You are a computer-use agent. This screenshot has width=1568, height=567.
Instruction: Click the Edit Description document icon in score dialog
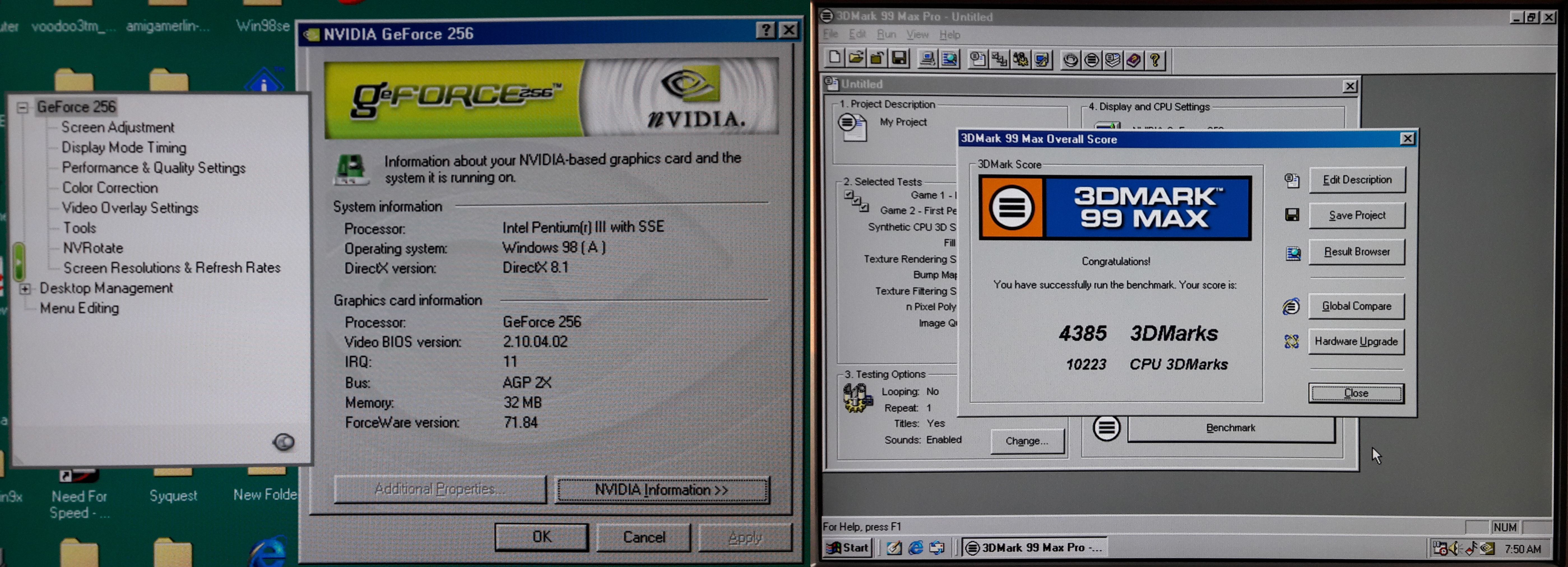pos(1292,180)
